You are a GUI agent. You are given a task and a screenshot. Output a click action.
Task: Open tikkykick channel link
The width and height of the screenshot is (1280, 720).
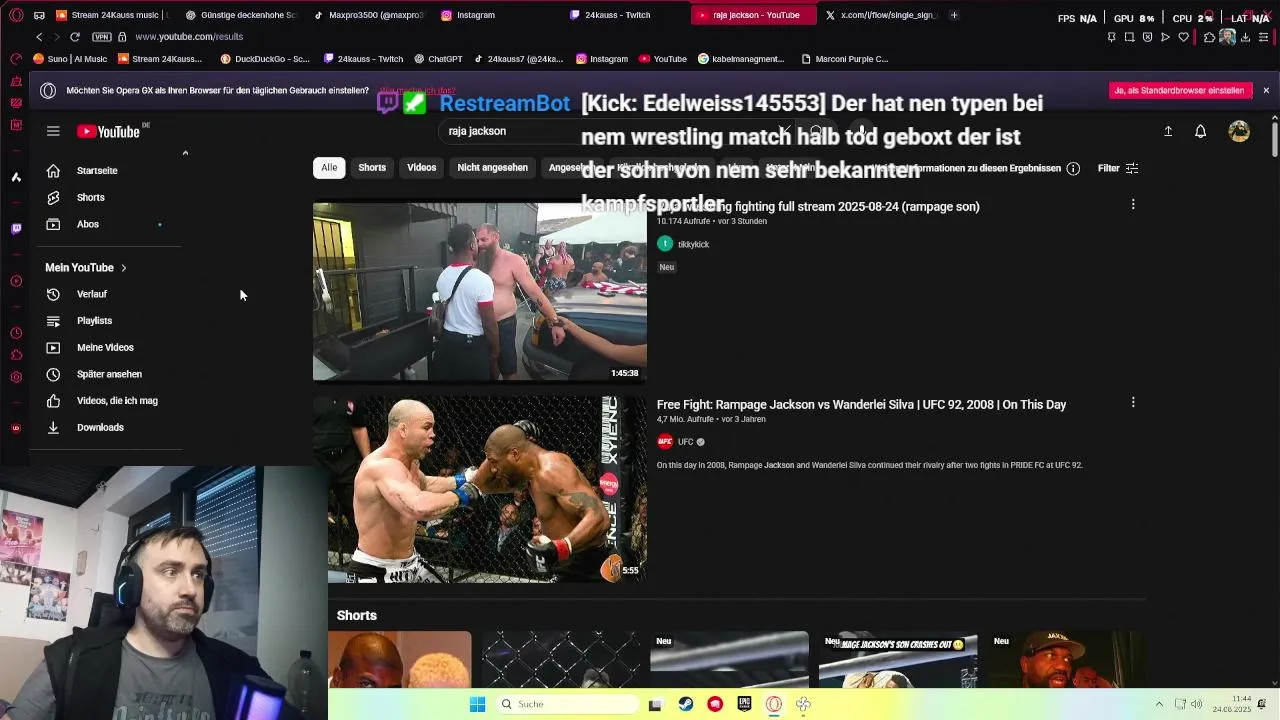pyautogui.click(x=693, y=244)
